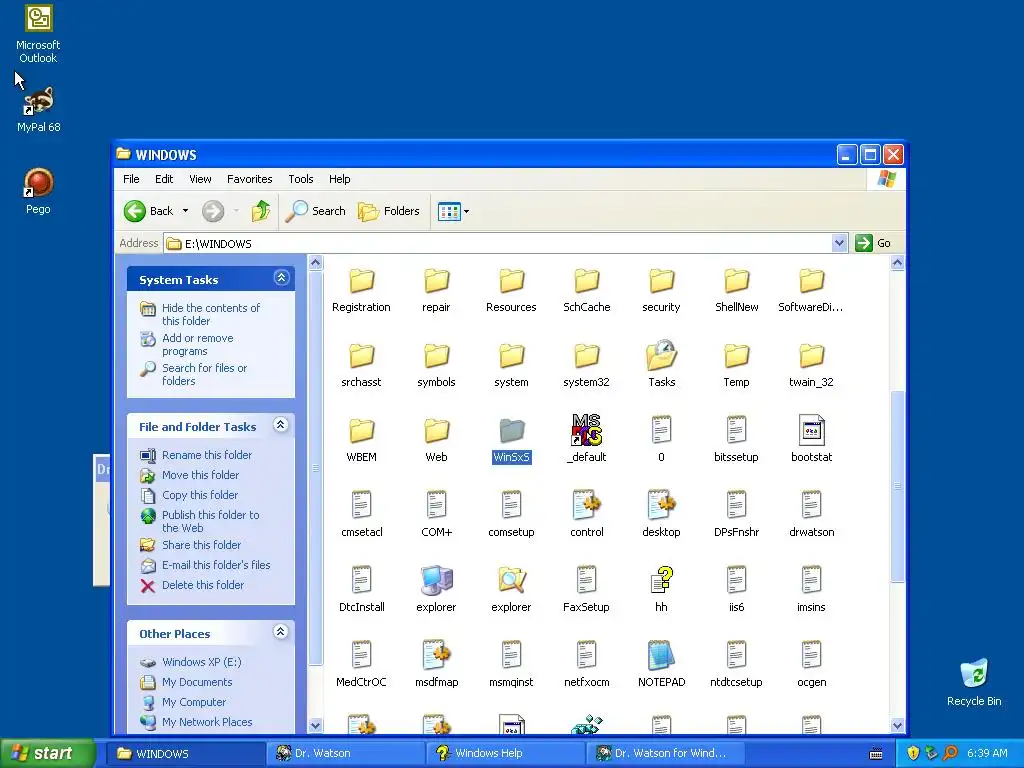Select the desktop settings file icon

coord(662,514)
